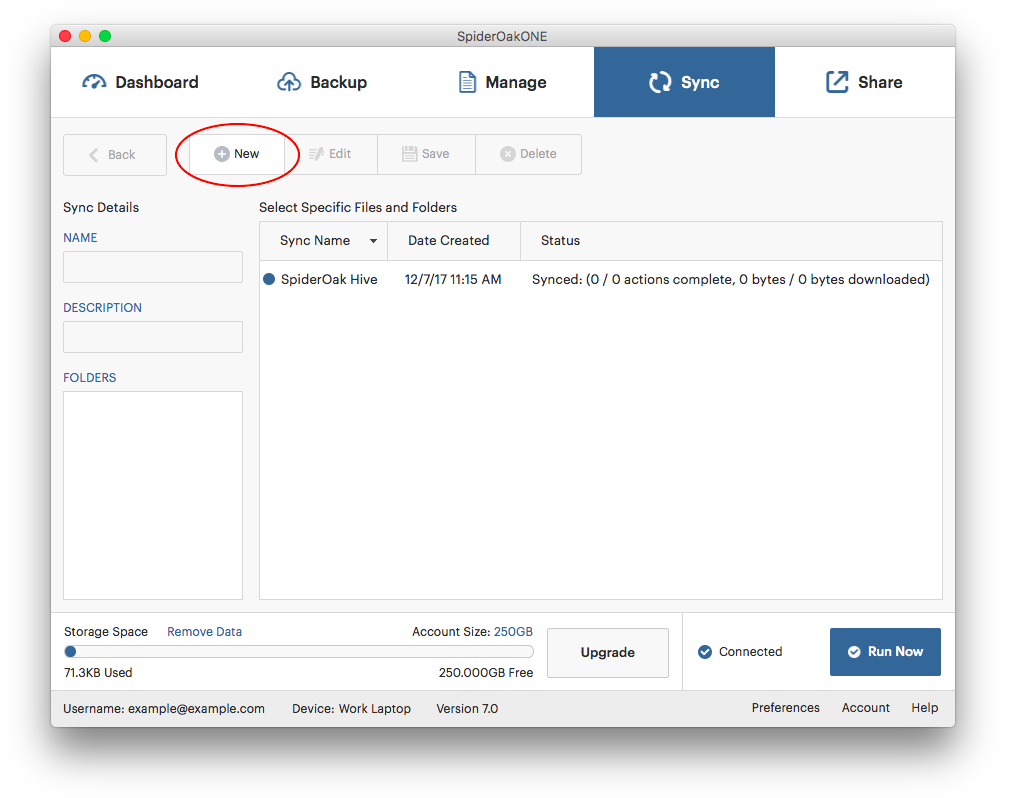The height and width of the screenshot is (798, 1026).
Task: Click the Sync tab circular arrows icon
Action: pyautogui.click(x=660, y=82)
